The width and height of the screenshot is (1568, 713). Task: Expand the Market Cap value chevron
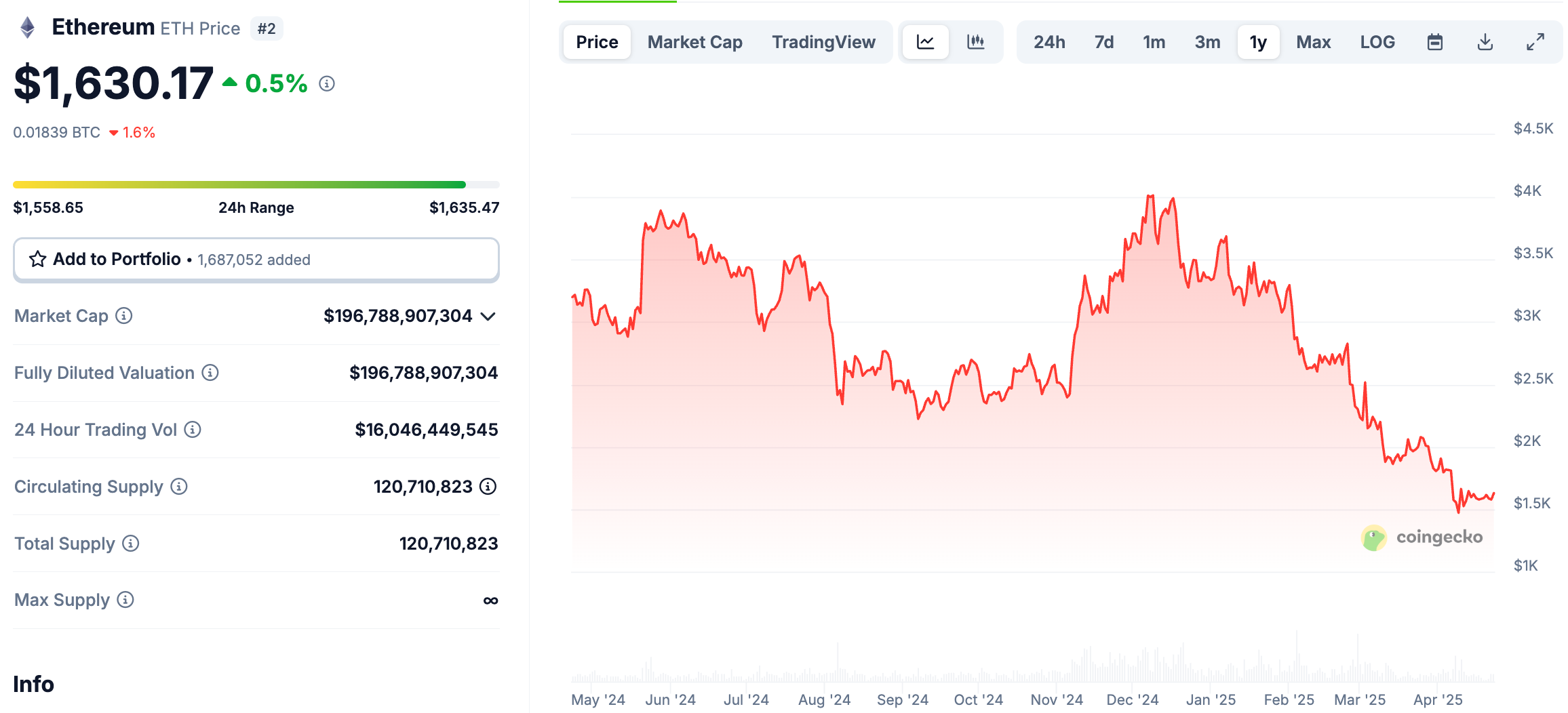click(x=488, y=317)
